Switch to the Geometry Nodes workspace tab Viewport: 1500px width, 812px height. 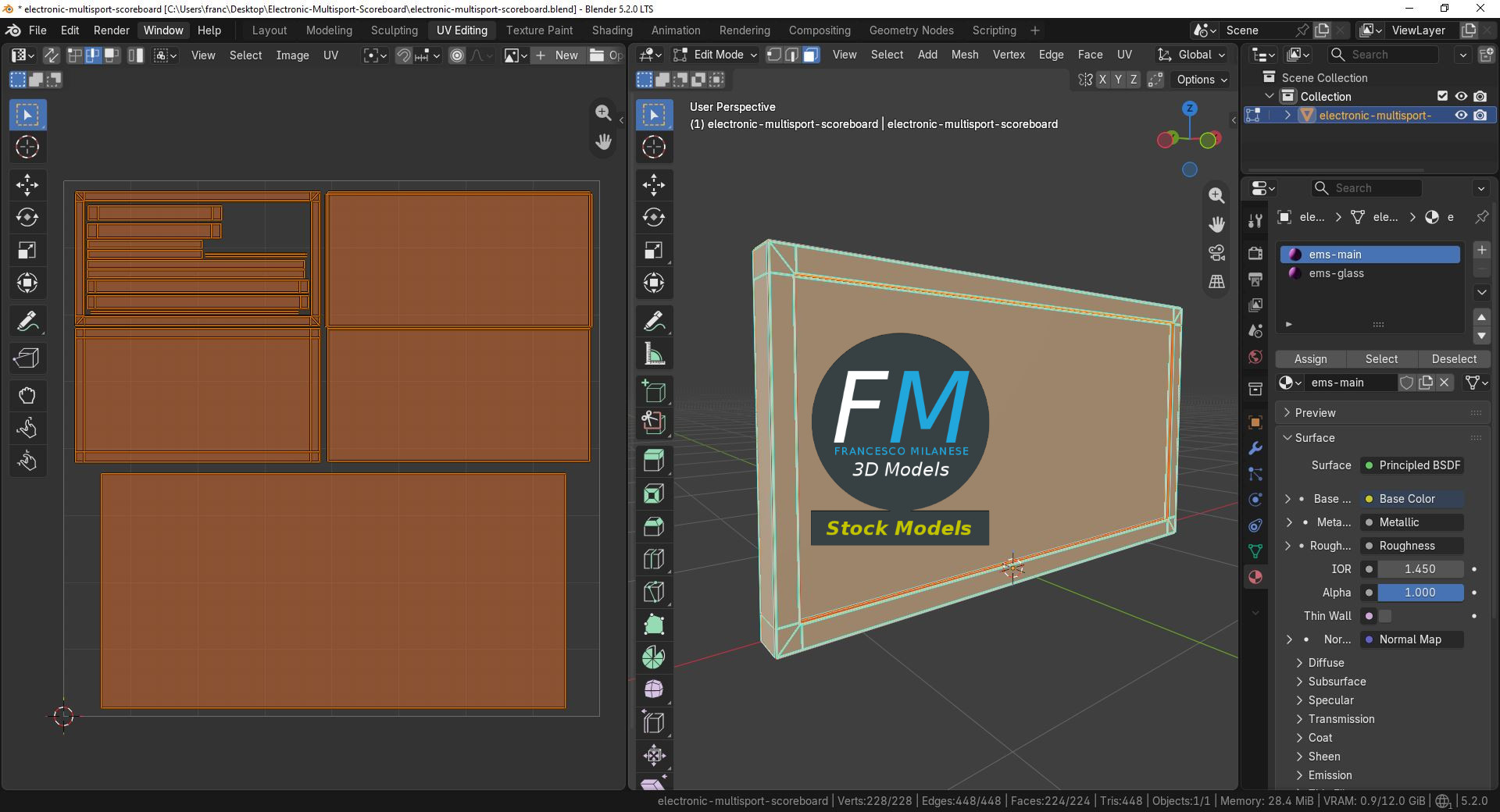911,30
